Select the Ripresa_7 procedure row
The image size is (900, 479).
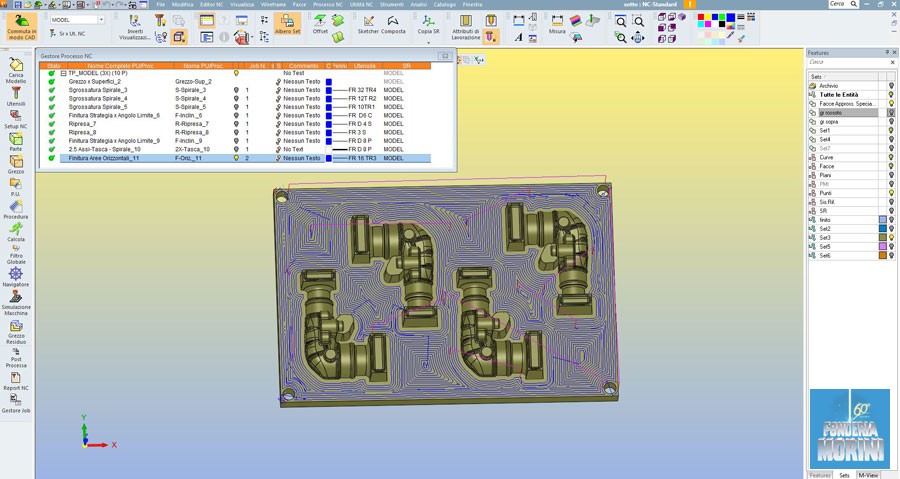coord(245,124)
